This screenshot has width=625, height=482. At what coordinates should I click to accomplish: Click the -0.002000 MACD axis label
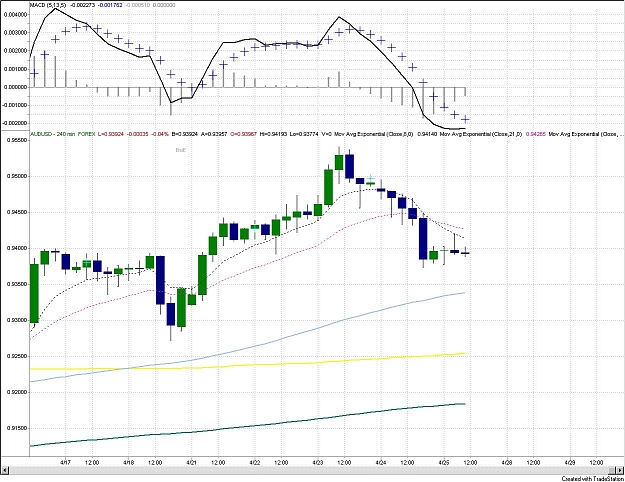click(15, 123)
